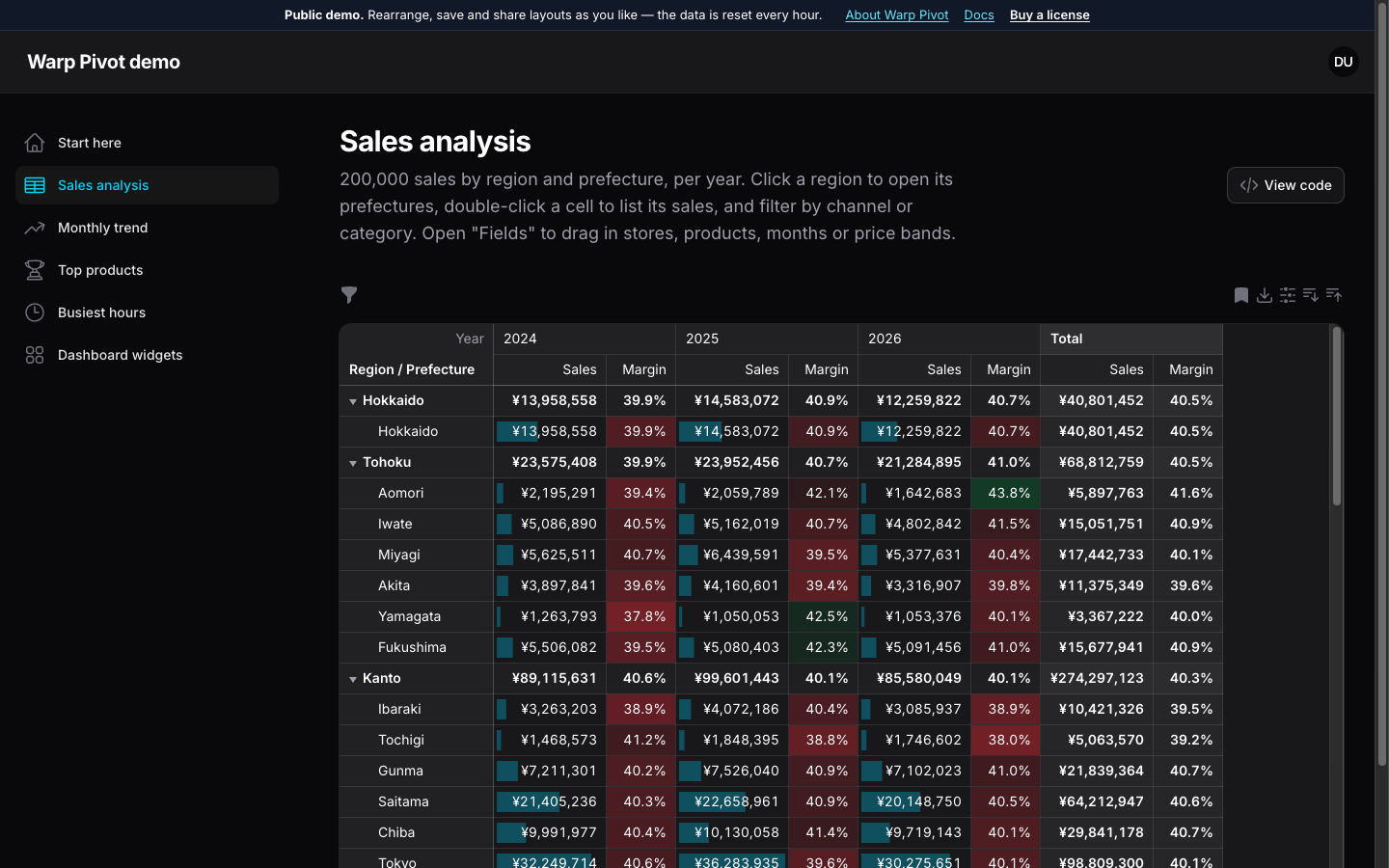This screenshot has width=1389, height=868.
Task: Open the About Warp Pivot link
Action: (x=897, y=15)
